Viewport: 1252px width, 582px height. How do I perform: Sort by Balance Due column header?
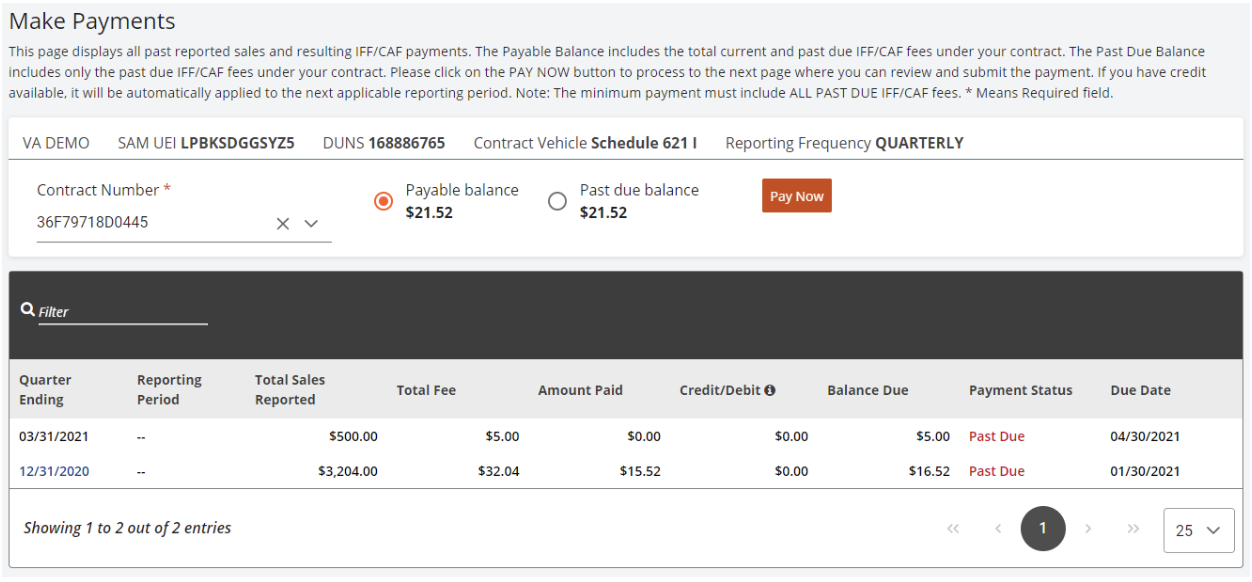(x=868, y=390)
